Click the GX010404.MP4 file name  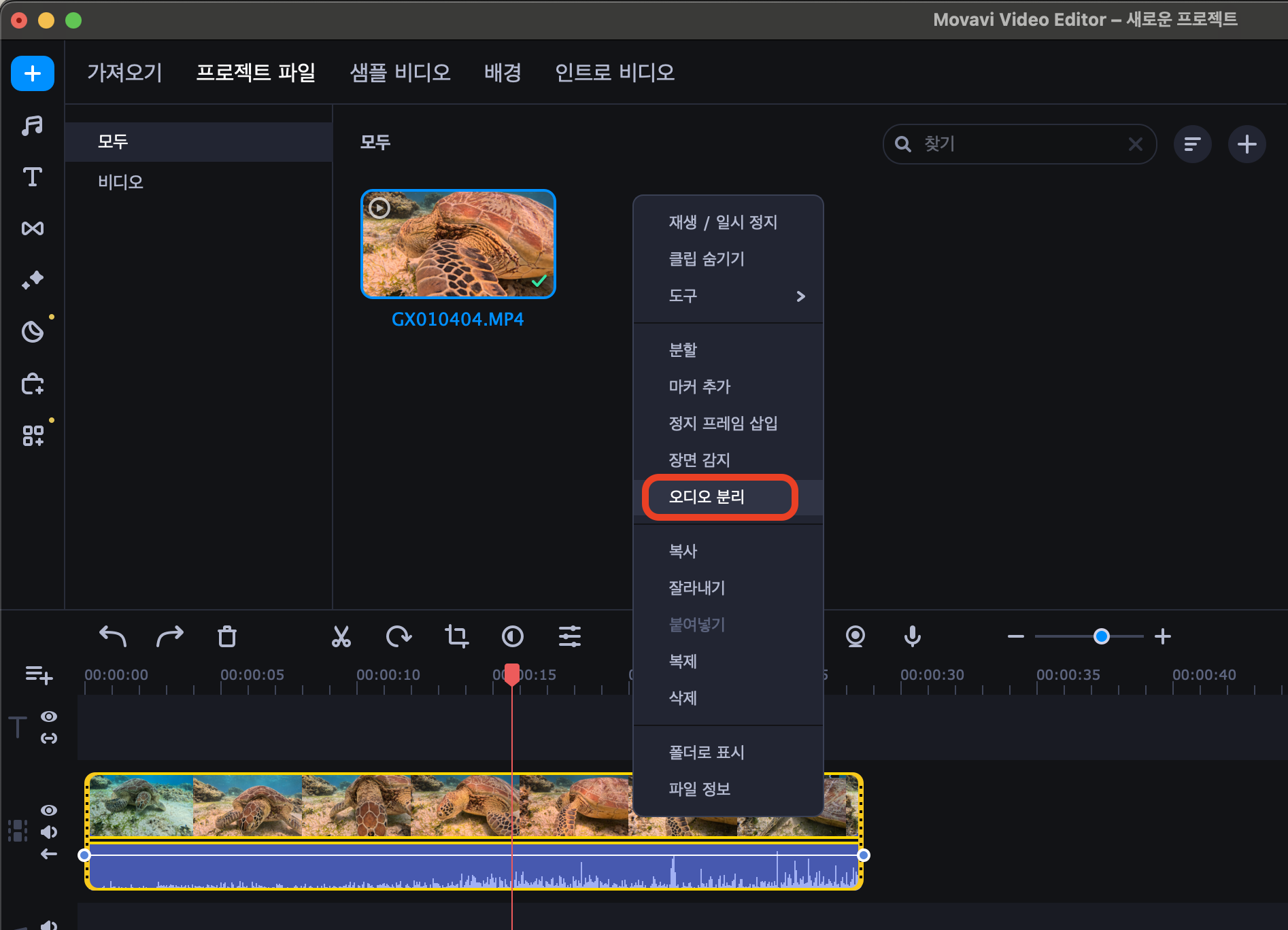(458, 320)
